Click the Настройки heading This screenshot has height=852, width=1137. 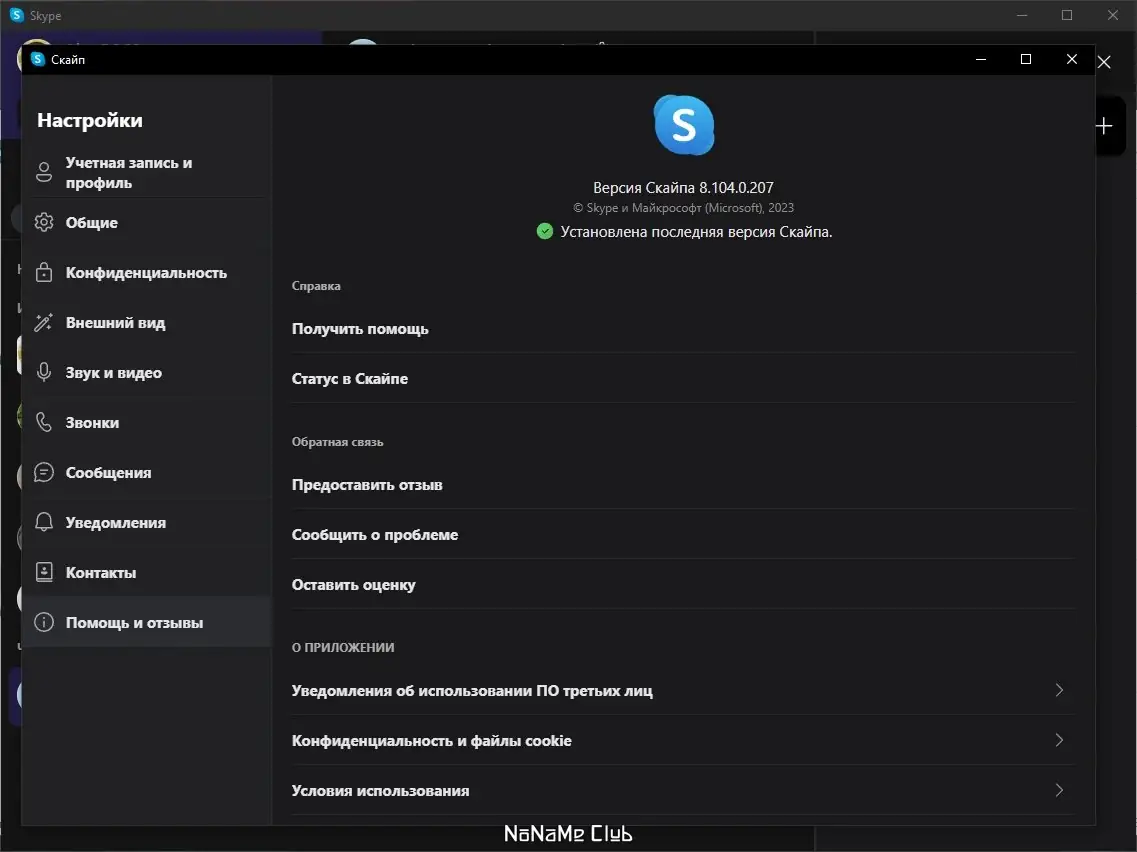[x=90, y=120]
